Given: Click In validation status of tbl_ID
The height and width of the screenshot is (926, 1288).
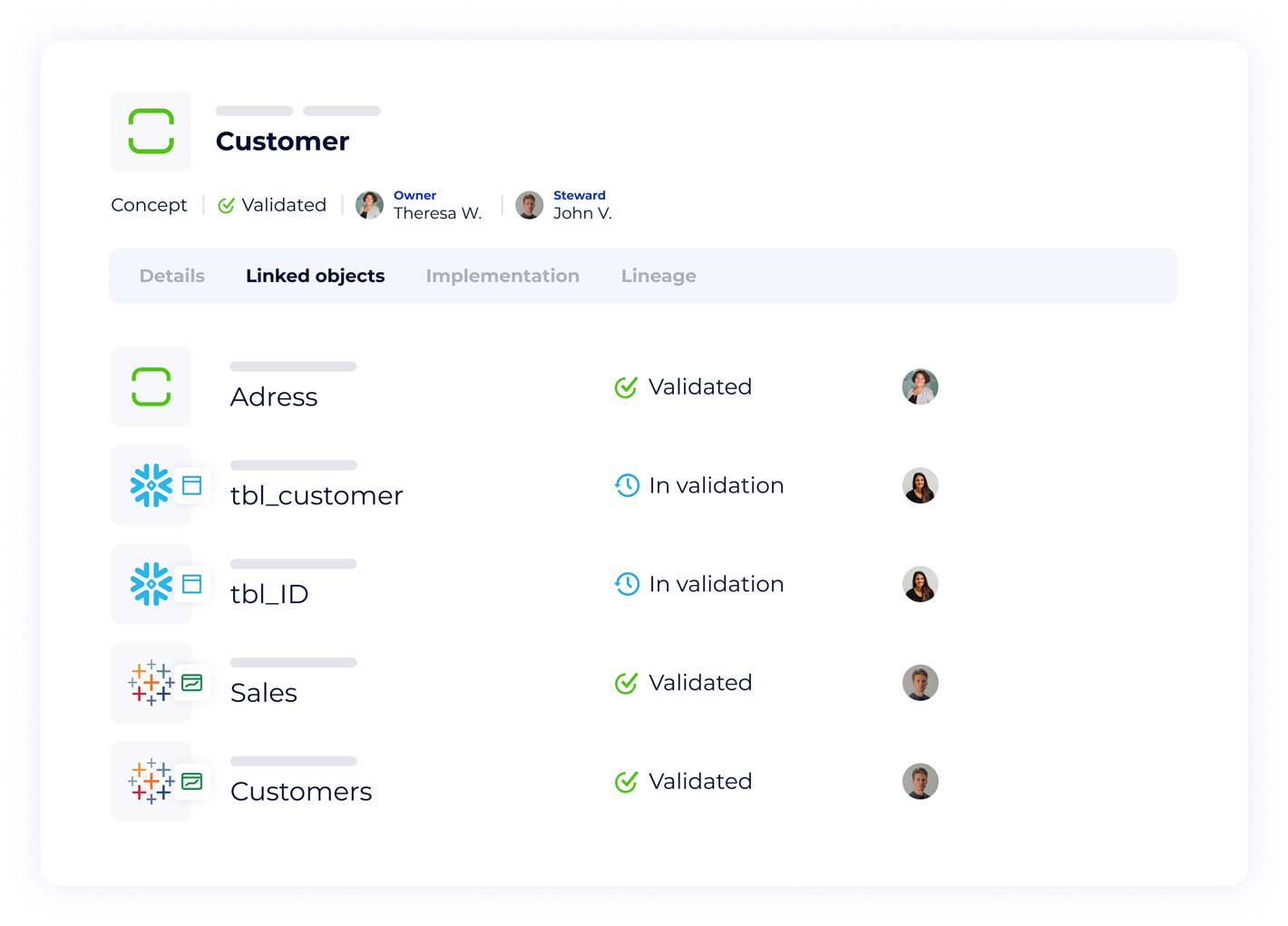Looking at the screenshot, I should [x=717, y=585].
